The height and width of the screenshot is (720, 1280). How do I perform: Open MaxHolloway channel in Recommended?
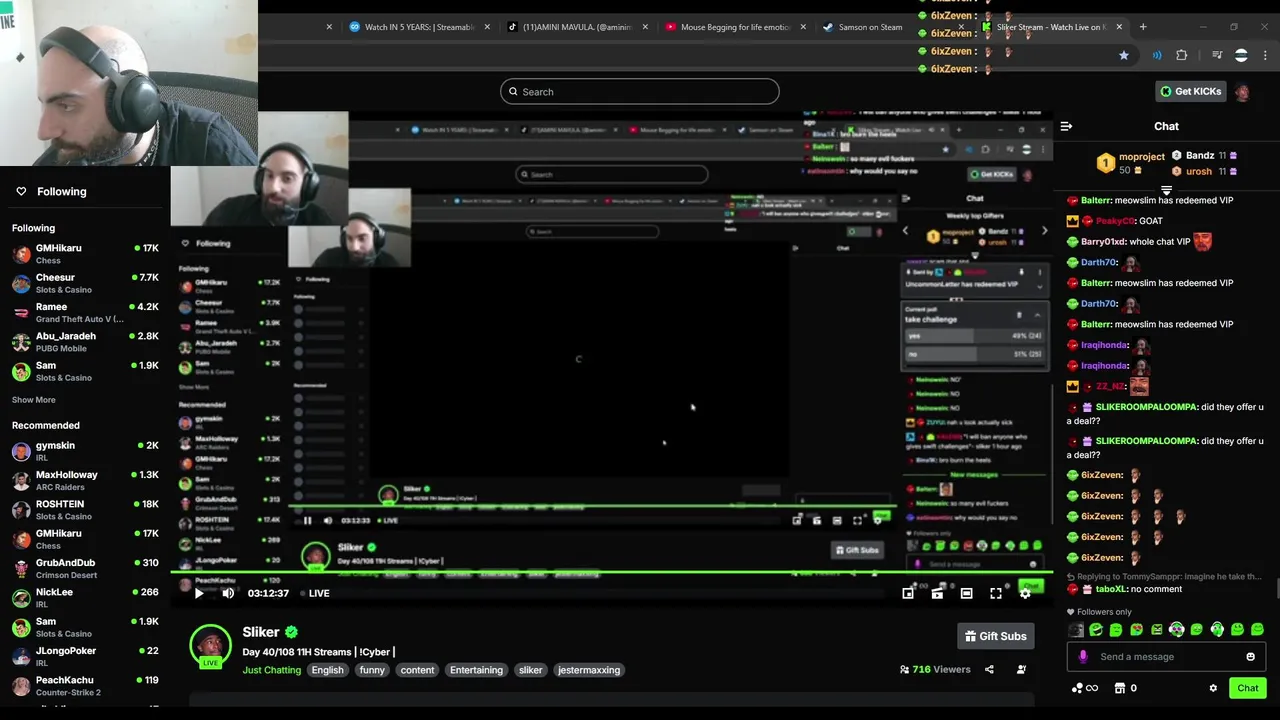tap(85, 480)
